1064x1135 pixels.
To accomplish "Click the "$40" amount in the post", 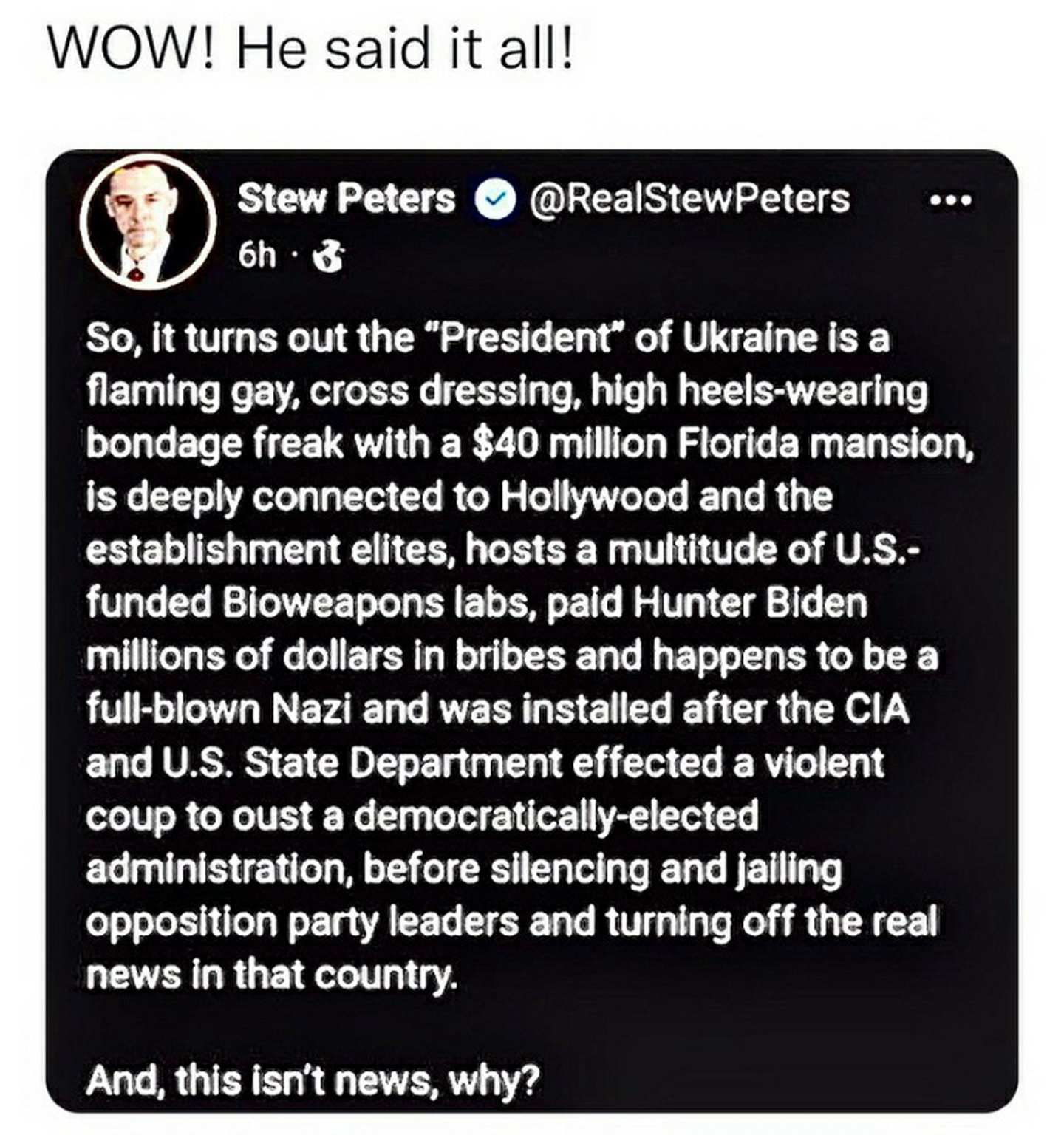I will pyautogui.click(x=504, y=444).
